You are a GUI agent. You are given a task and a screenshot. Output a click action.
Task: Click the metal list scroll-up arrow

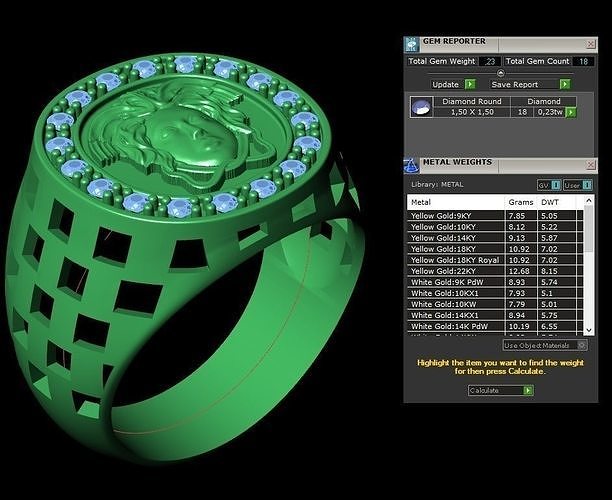point(589,201)
